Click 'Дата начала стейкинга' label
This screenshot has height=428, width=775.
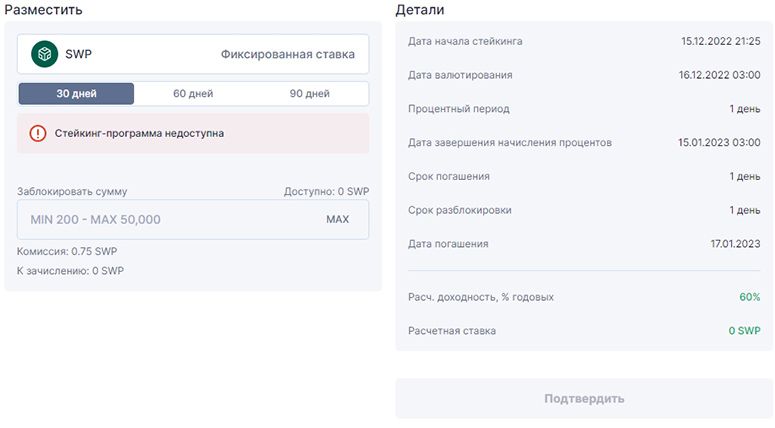[465, 42]
